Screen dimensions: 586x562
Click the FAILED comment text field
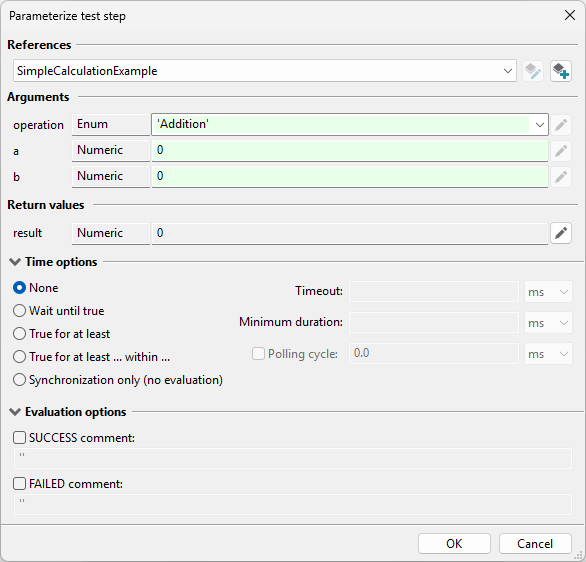coord(293,504)
